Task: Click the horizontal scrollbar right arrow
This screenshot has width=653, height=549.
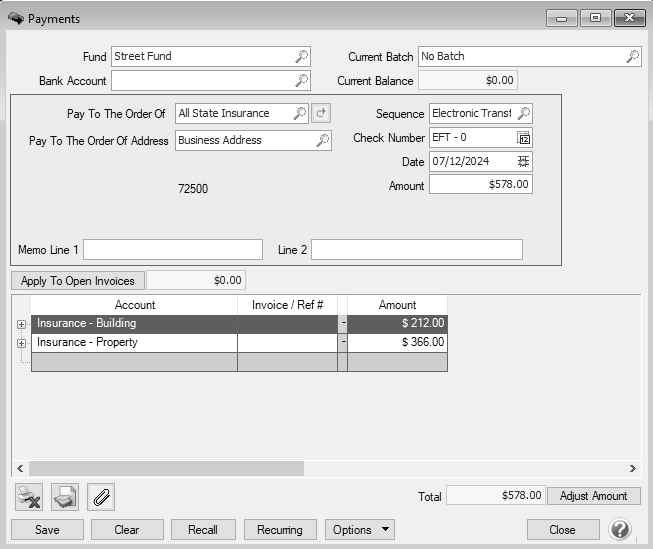Action: (x=632, y=468)
